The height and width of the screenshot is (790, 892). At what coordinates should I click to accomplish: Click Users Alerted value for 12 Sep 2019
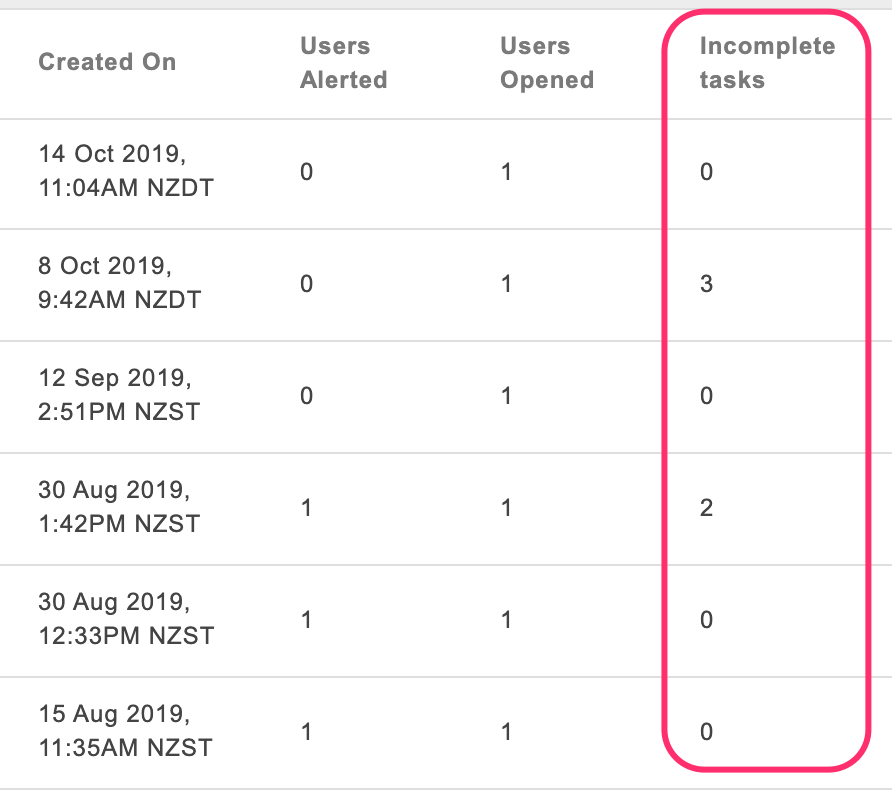306,396
